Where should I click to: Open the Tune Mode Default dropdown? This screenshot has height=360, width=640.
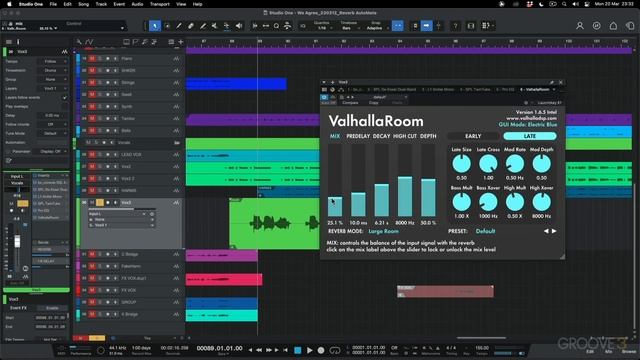pos(53,133)
